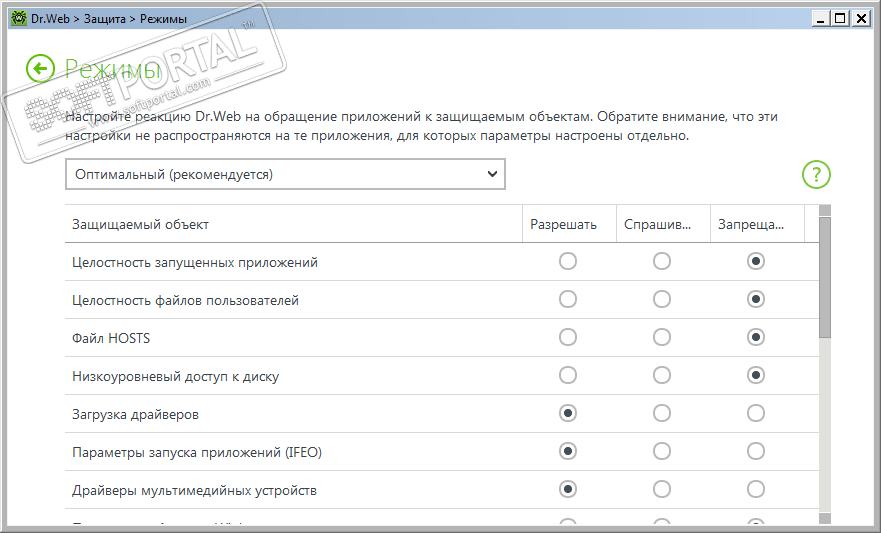The image size is (881, 533).
Task: Minimize the Dr.Web window
Action: coord(821,19)
